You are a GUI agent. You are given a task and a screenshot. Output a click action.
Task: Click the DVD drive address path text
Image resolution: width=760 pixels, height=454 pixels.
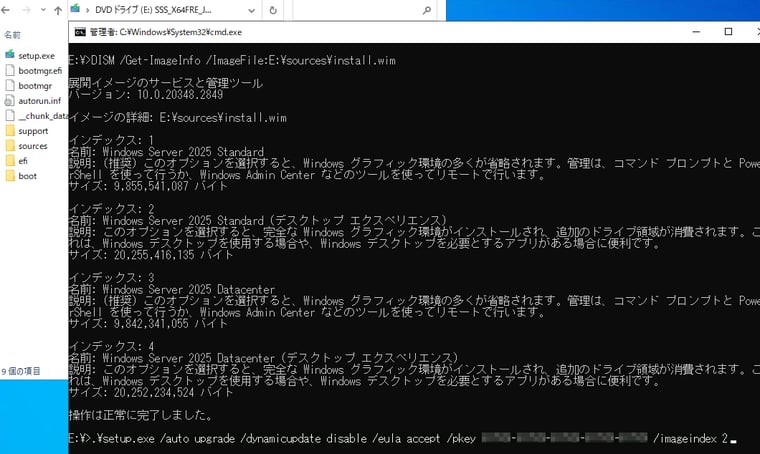click(153, 10)
